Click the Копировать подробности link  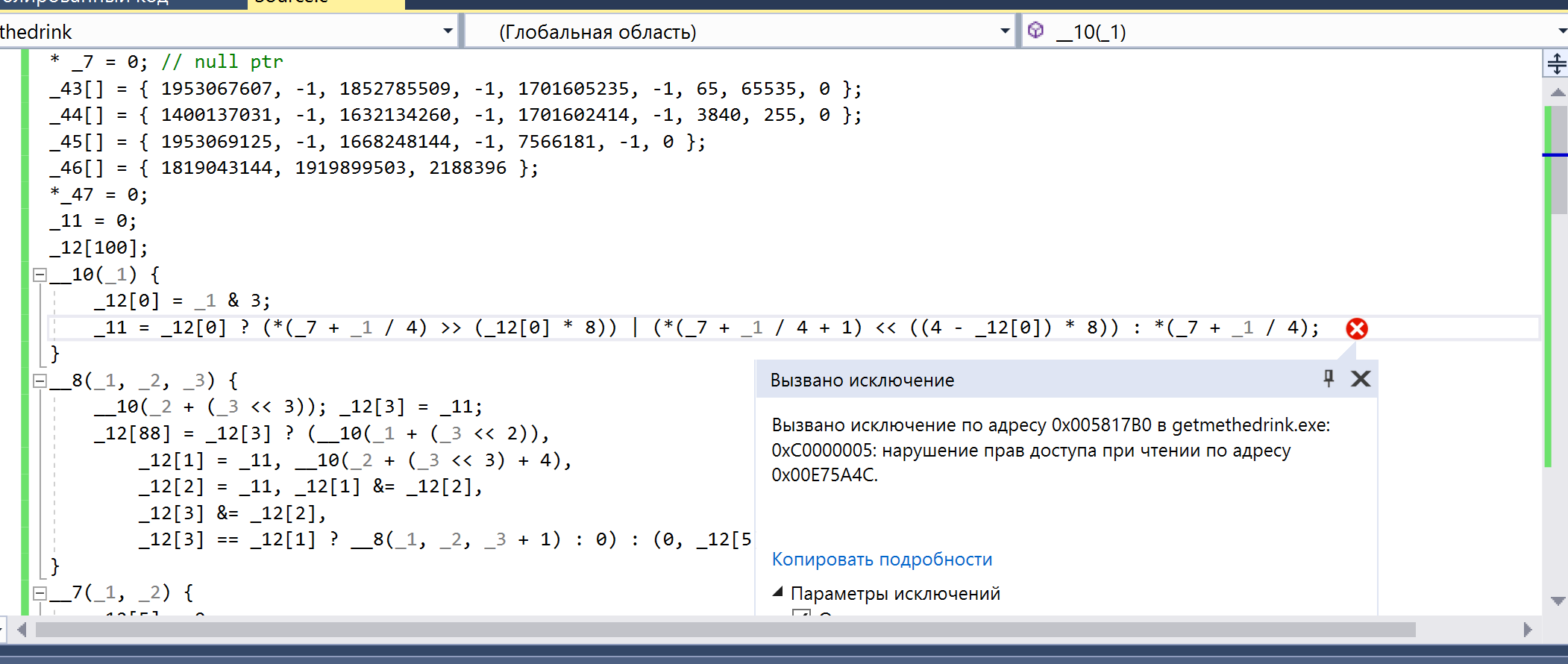tap(882, 560)
